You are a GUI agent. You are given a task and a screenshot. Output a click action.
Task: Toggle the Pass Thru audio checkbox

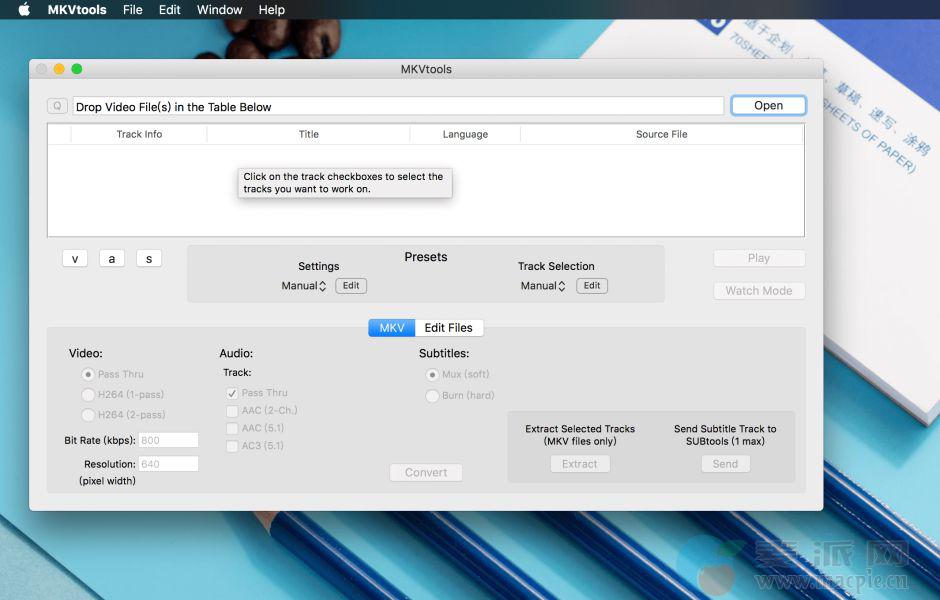[232, 393]
